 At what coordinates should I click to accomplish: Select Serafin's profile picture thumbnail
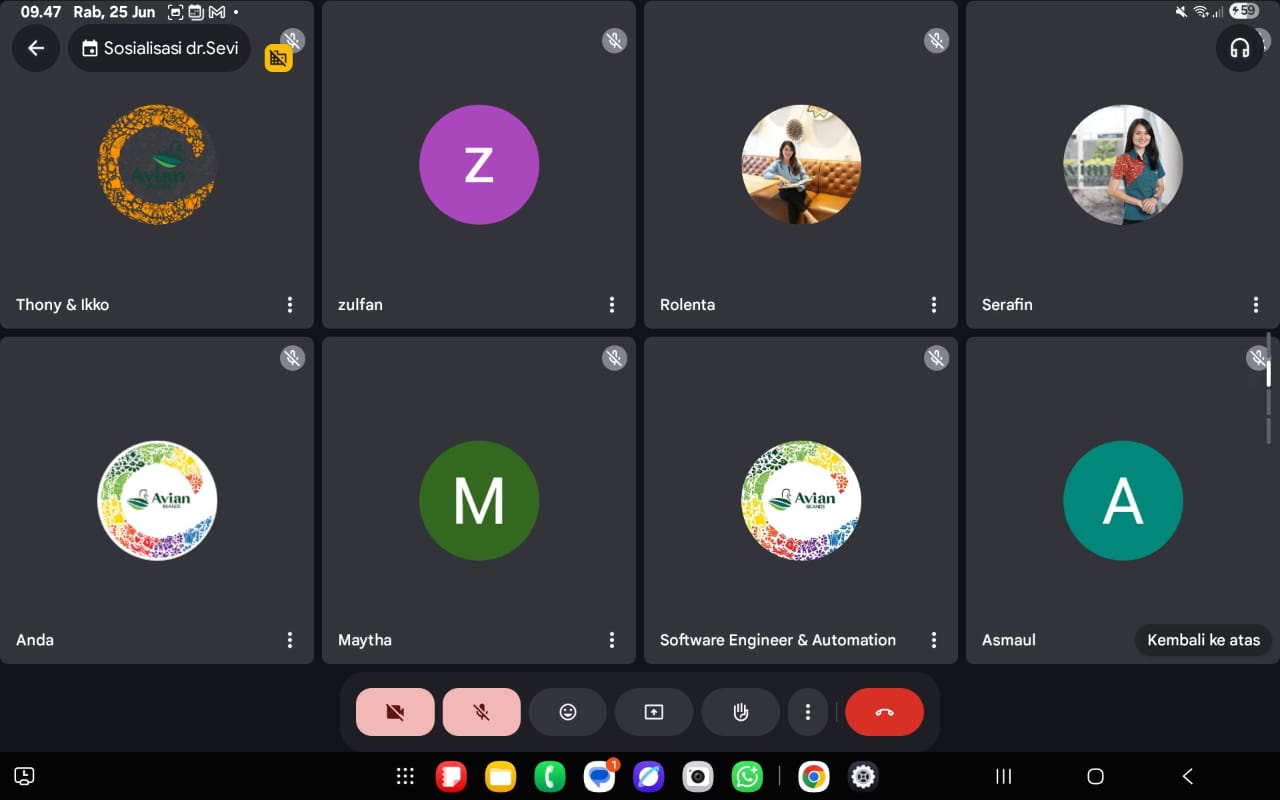(x=1122, y=165)
